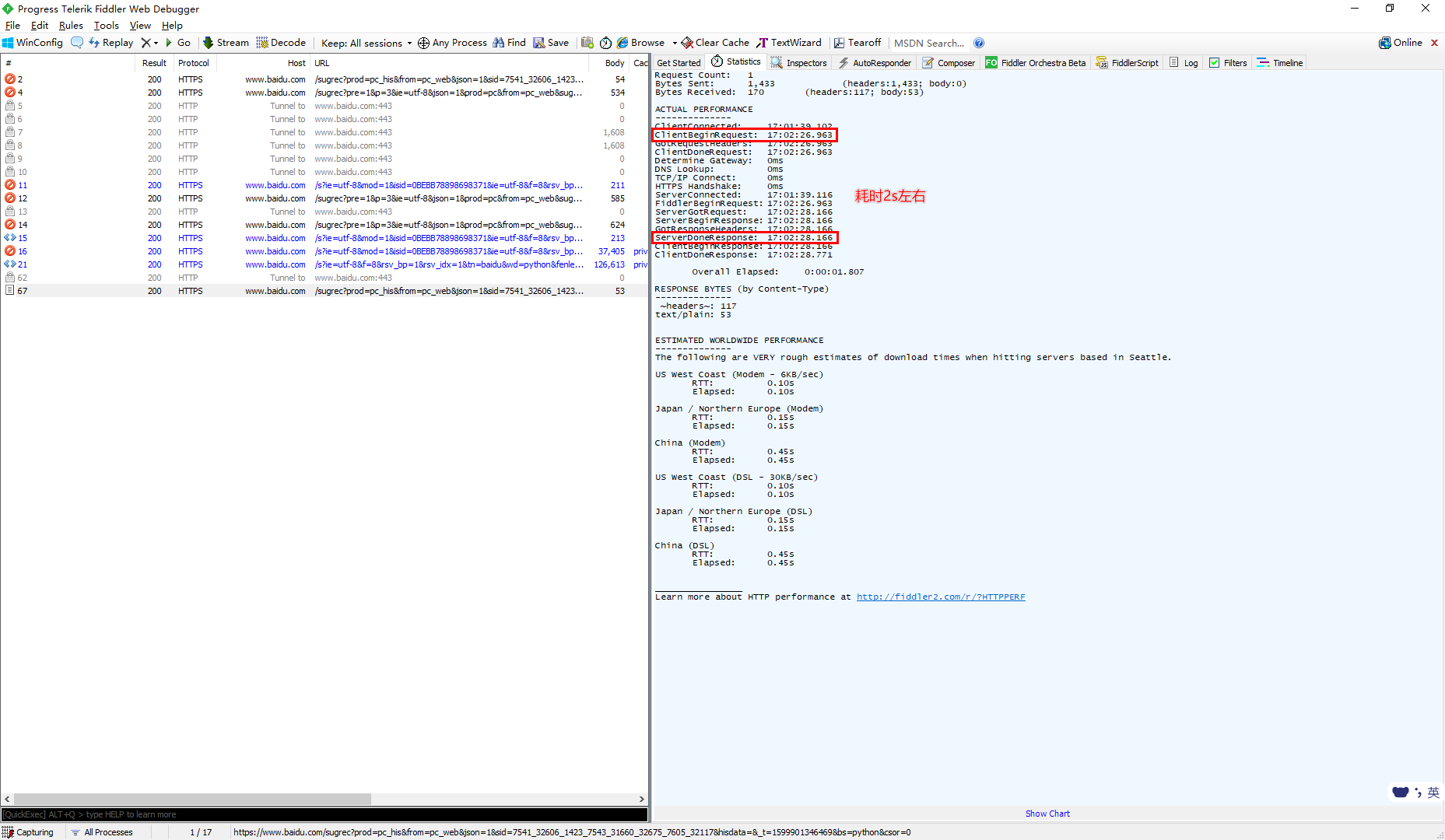Click the comment speech-bubble icon in the toolbar
The height and width of the screenshot is (840, 1445).
pos(77,43)
